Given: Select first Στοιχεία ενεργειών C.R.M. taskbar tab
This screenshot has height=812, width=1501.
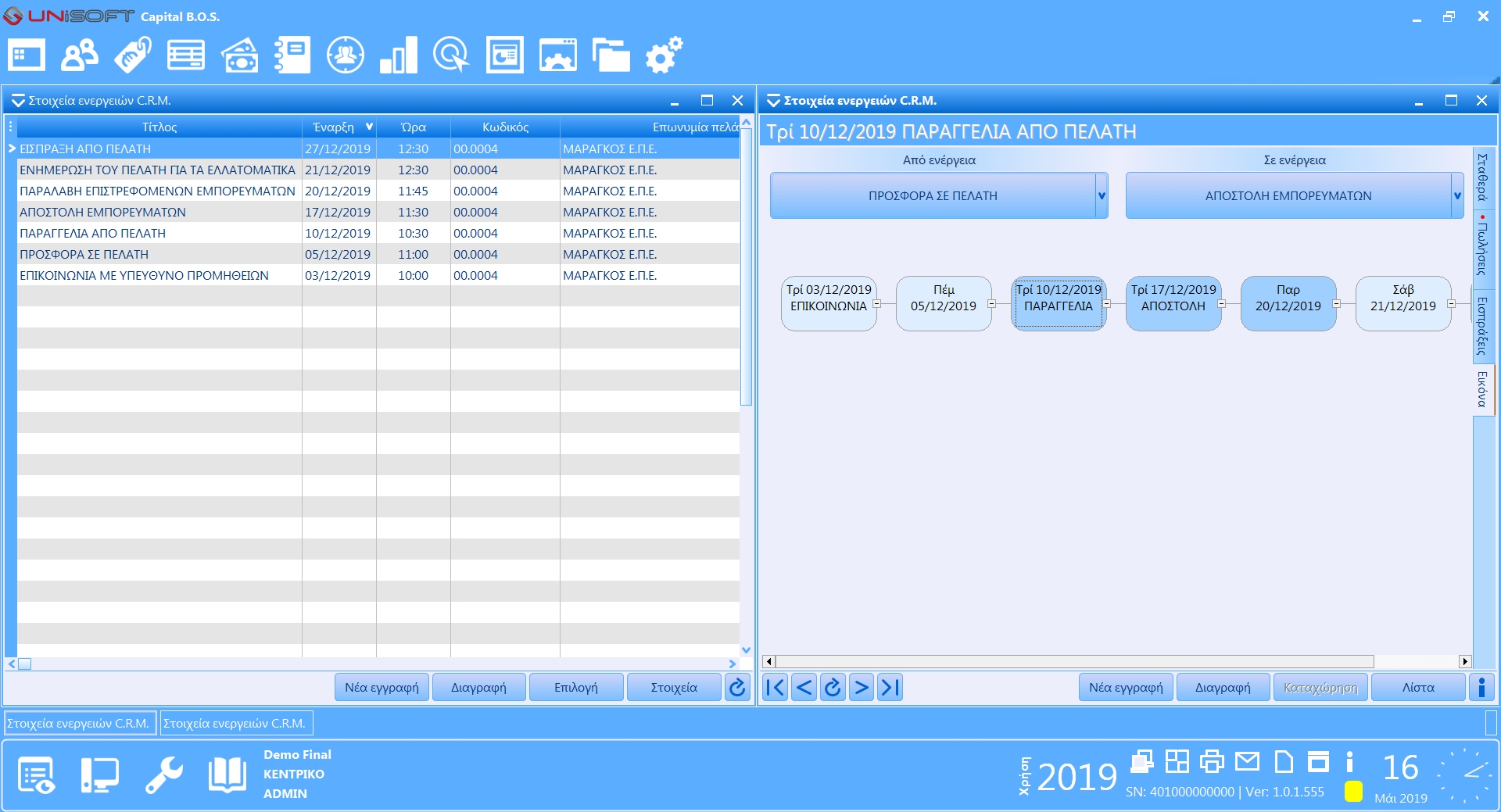Looking at the screenshot, I should pyautogui.click(x=79, y=723).
